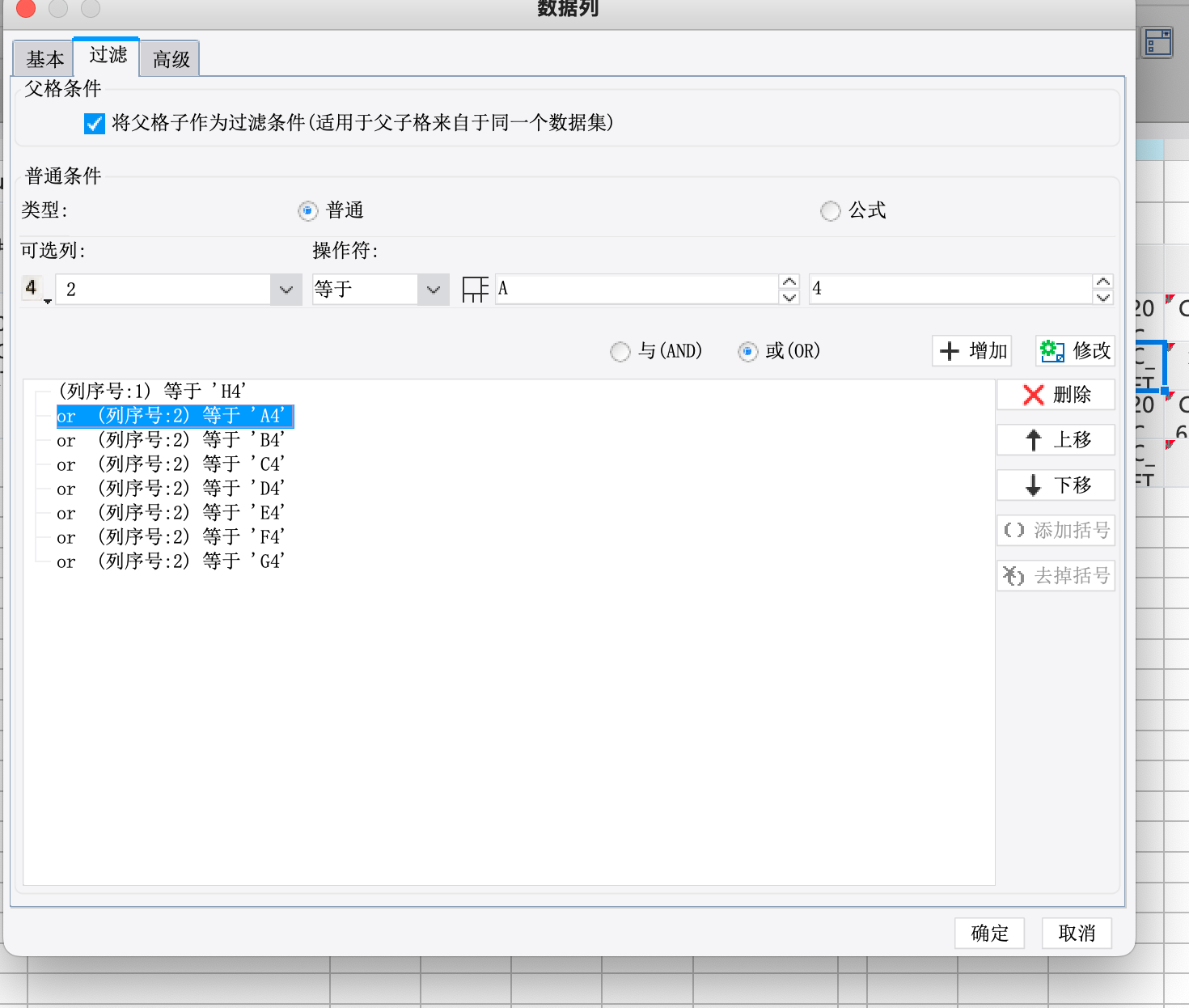The height and width of the screenshot is (1008, 1189).
Task: Click the 删除 delete button
Action: pos(1056,395)
